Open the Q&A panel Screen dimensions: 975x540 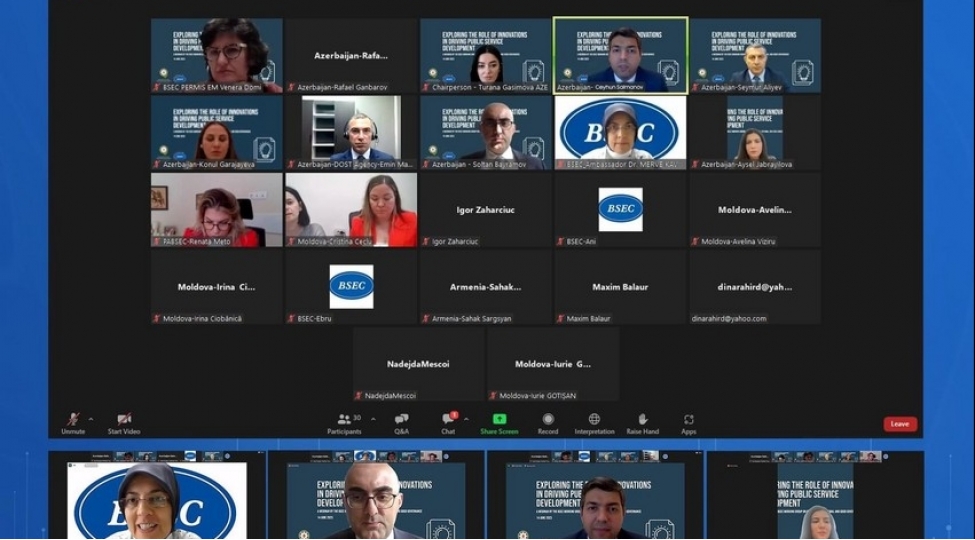point(402,419)
